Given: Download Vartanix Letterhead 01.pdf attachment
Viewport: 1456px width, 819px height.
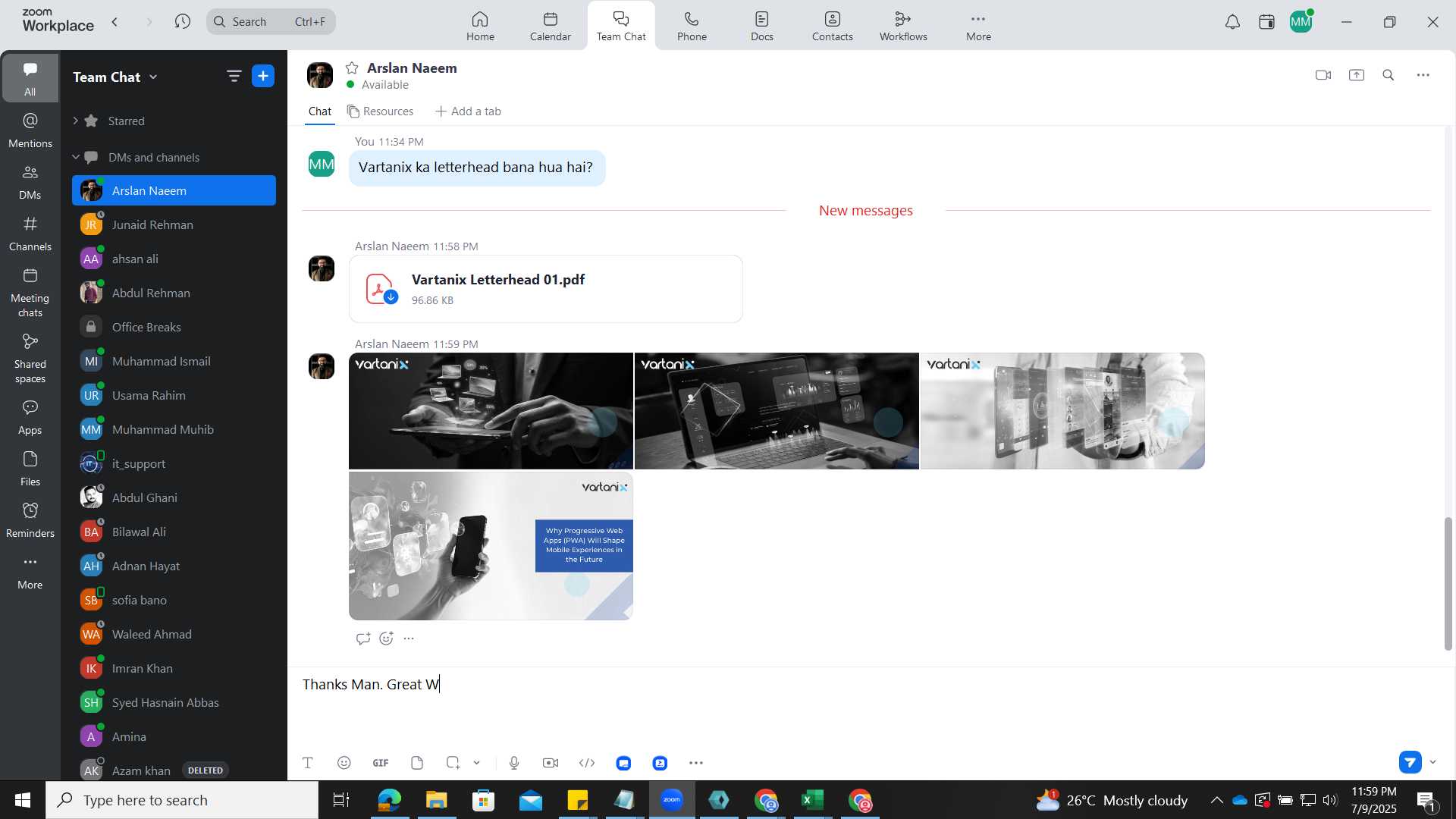Looking at the screenshot, I should pos(391,297).
